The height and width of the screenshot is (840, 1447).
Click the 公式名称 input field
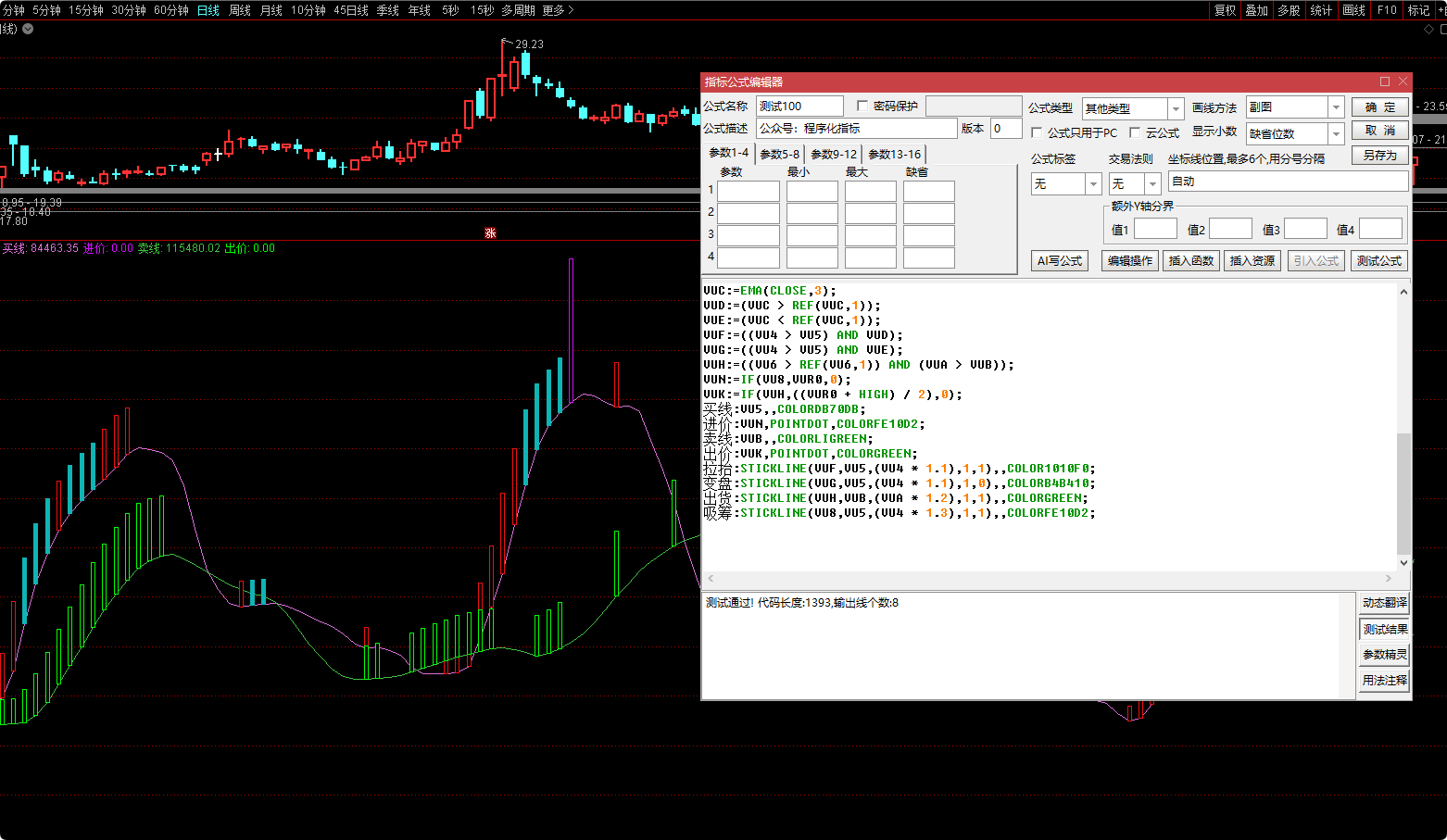pos(799,106)
